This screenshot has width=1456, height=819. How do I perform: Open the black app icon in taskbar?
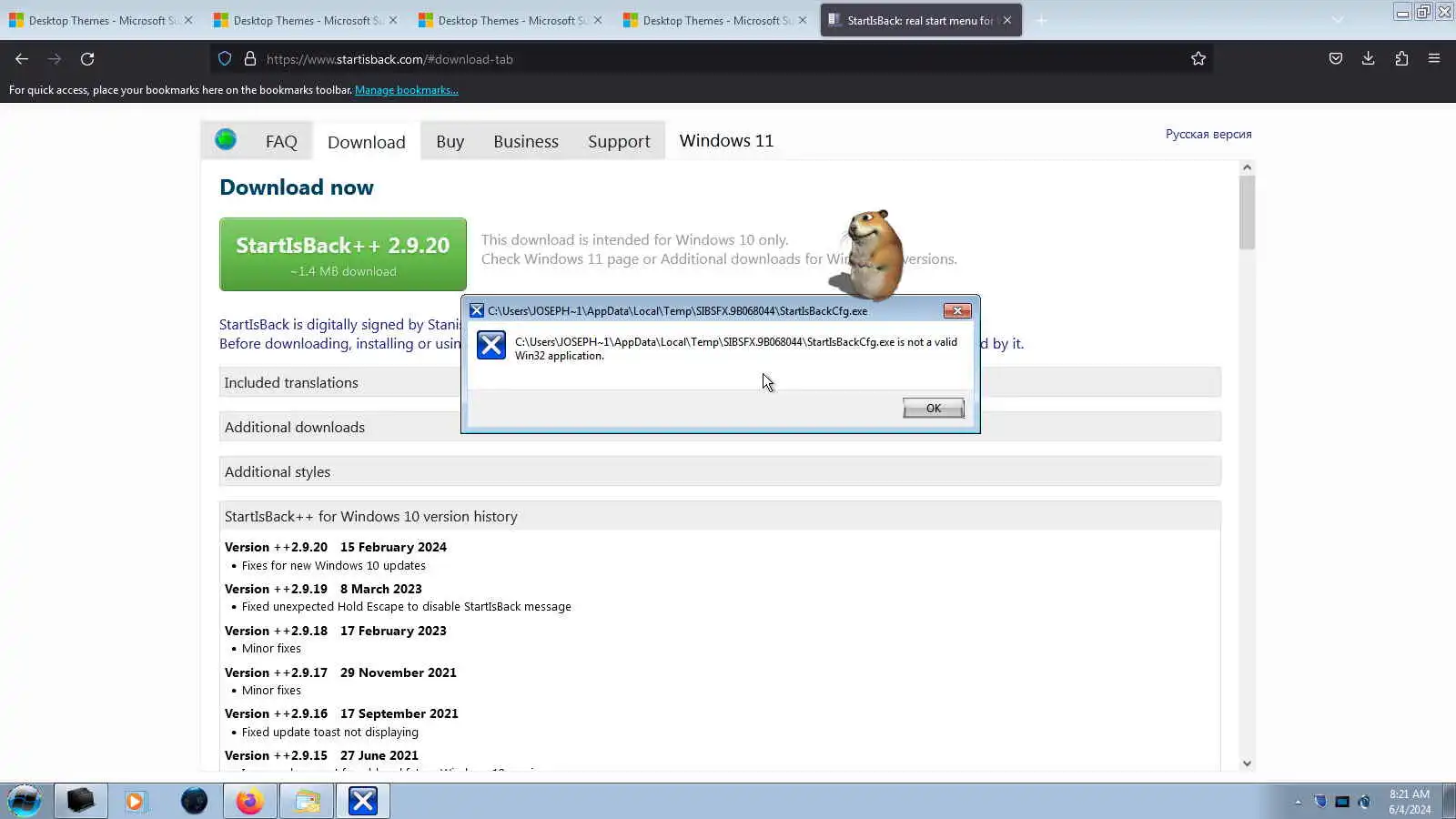coord(80,801)
